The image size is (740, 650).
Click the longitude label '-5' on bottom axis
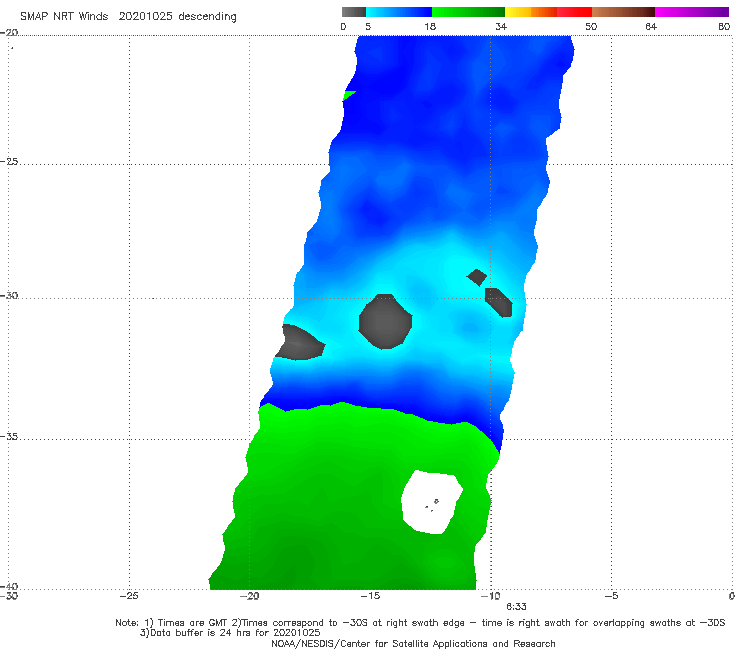(x=611, y=596)
